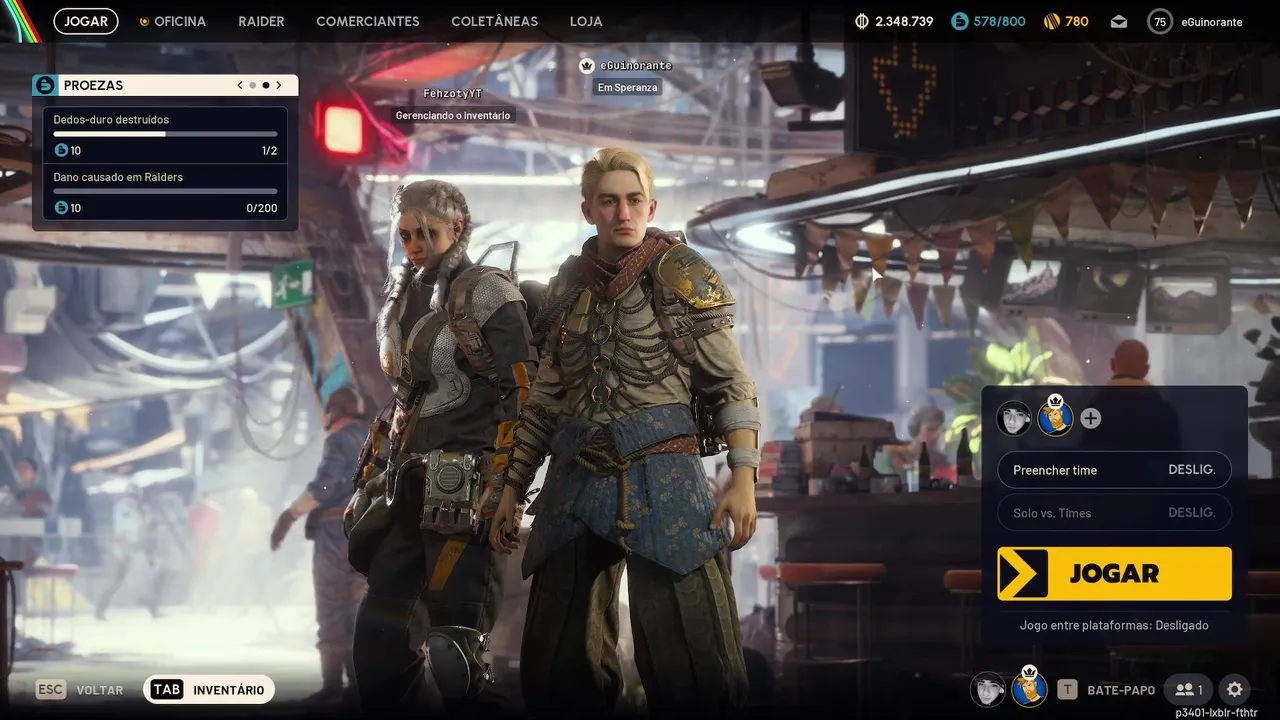Click the Gerenciando o inventário status label

(x=453, y=115)
